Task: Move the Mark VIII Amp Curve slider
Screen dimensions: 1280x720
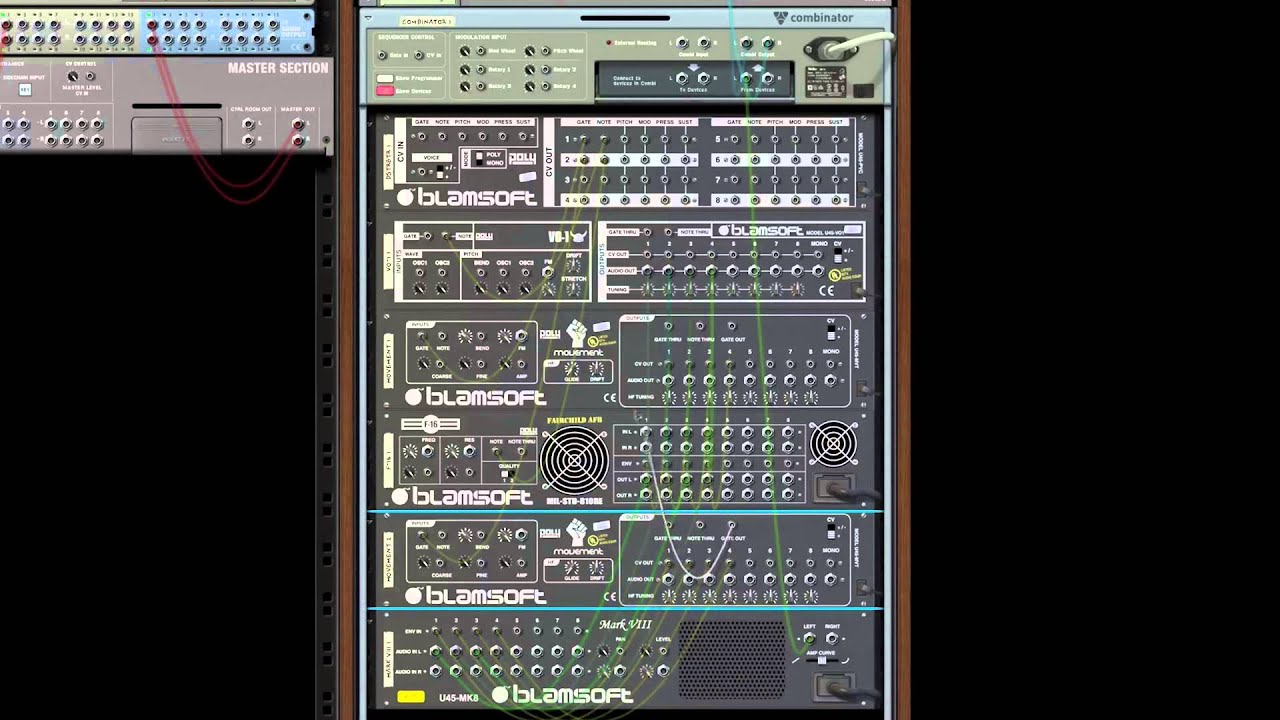Action: point(821,660)
